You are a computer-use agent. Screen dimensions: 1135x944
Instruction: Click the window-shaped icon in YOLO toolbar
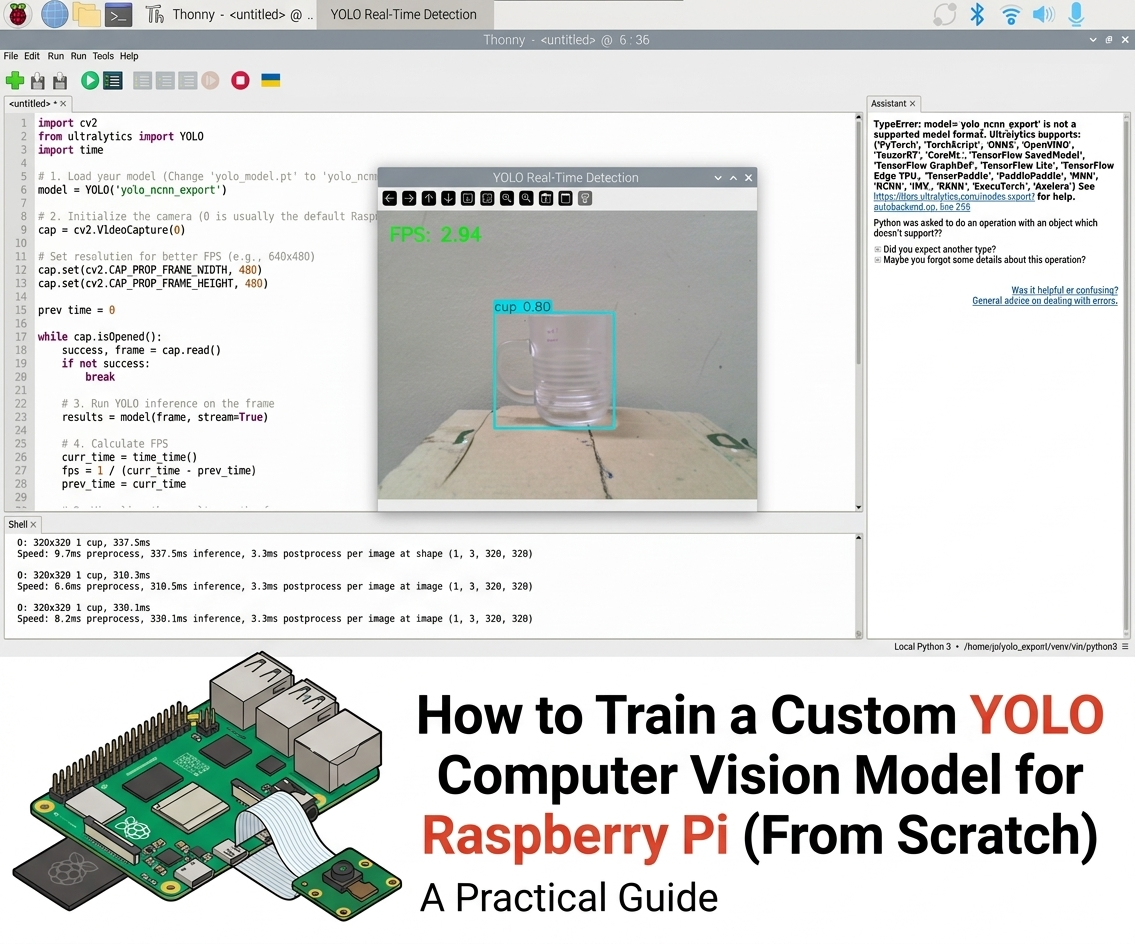click(x=565, y=198)
